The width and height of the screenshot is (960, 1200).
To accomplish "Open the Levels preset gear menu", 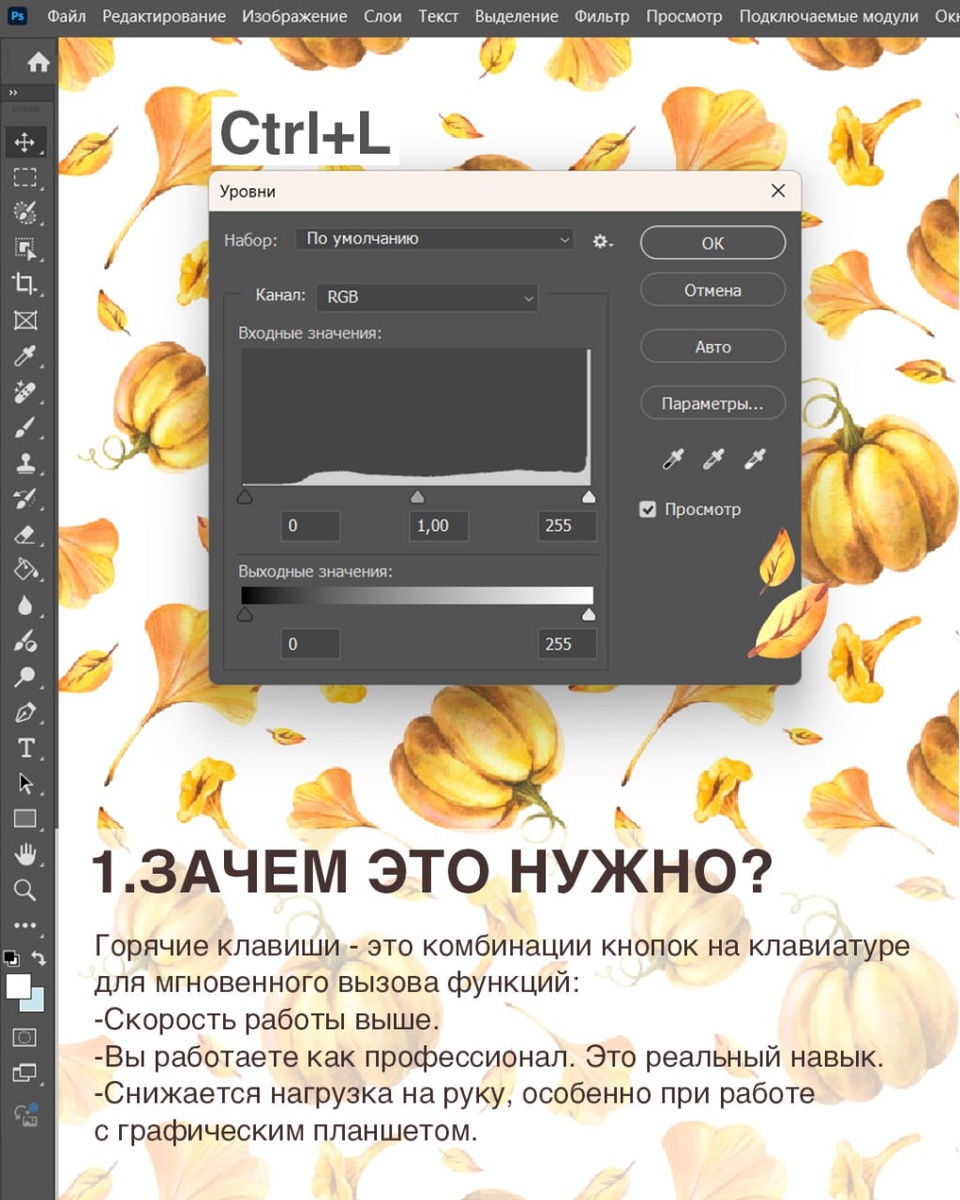I will point(601,241).
